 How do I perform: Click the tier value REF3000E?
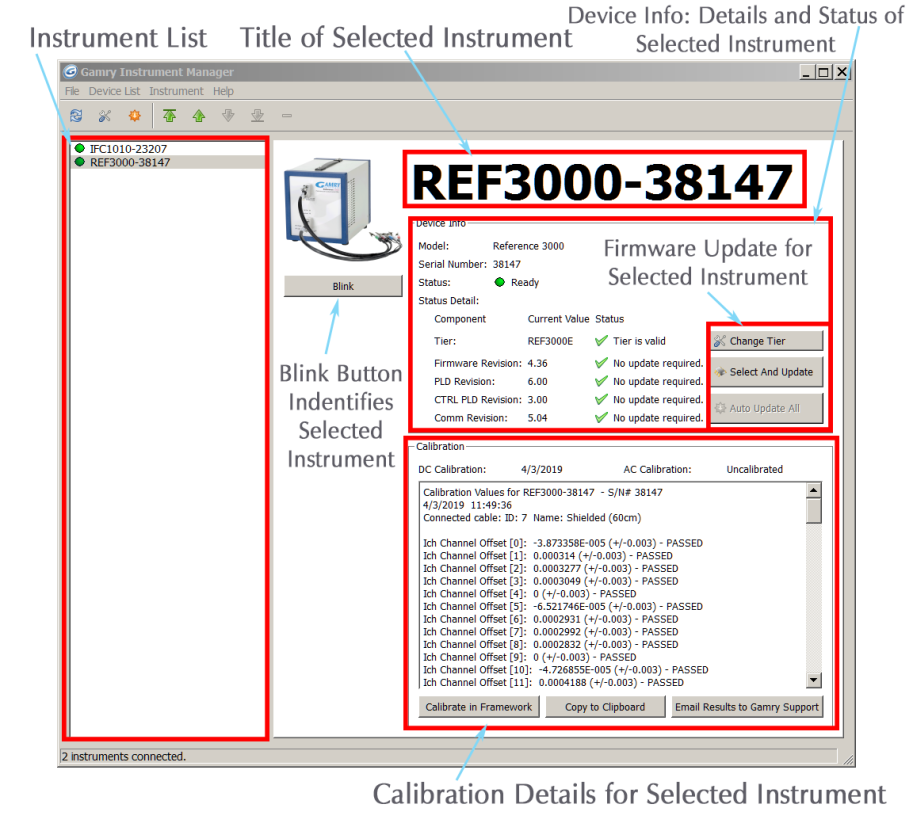click(x=550, y=341)
